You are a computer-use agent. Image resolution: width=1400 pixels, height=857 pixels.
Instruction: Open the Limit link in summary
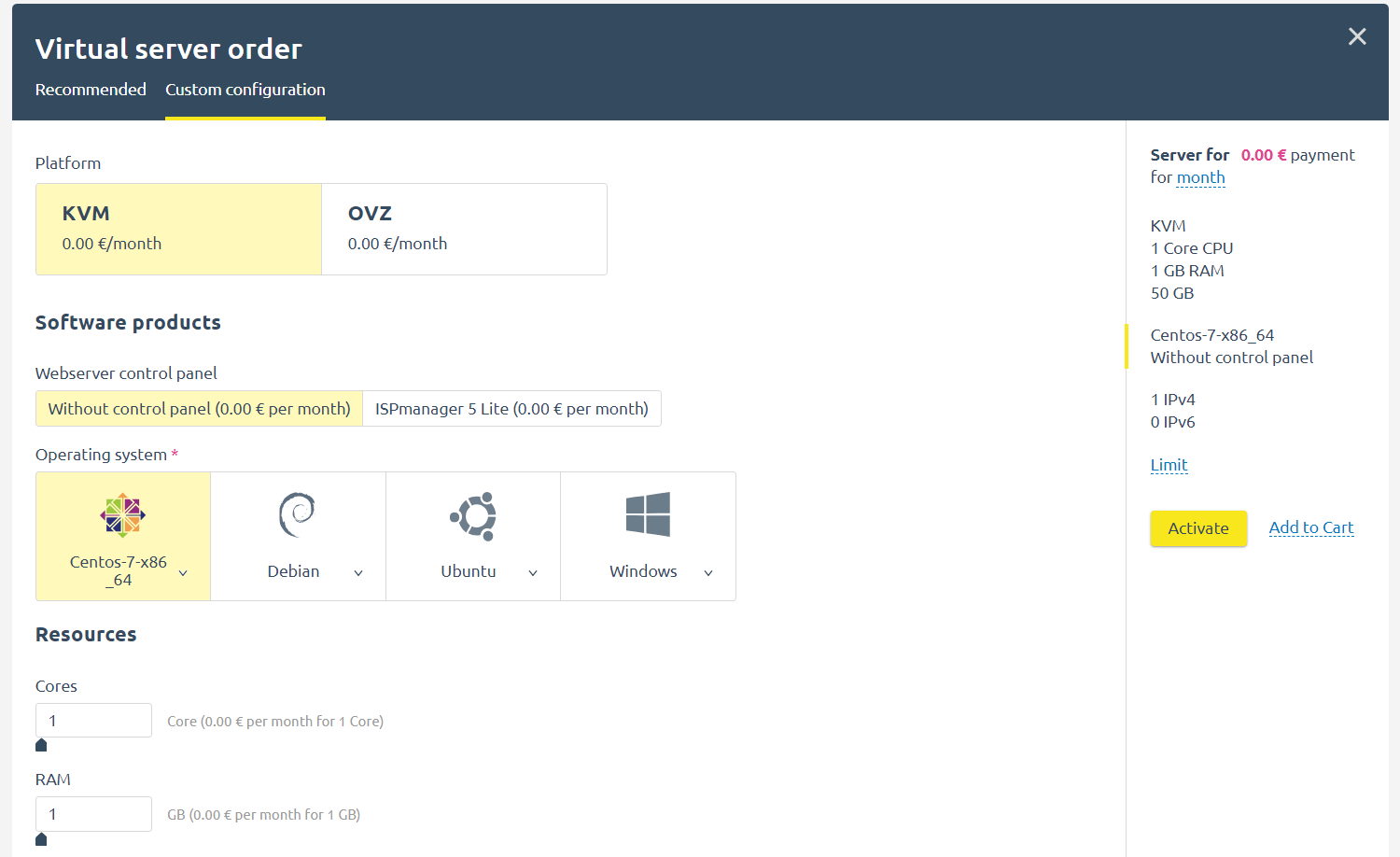(1169, 465)
